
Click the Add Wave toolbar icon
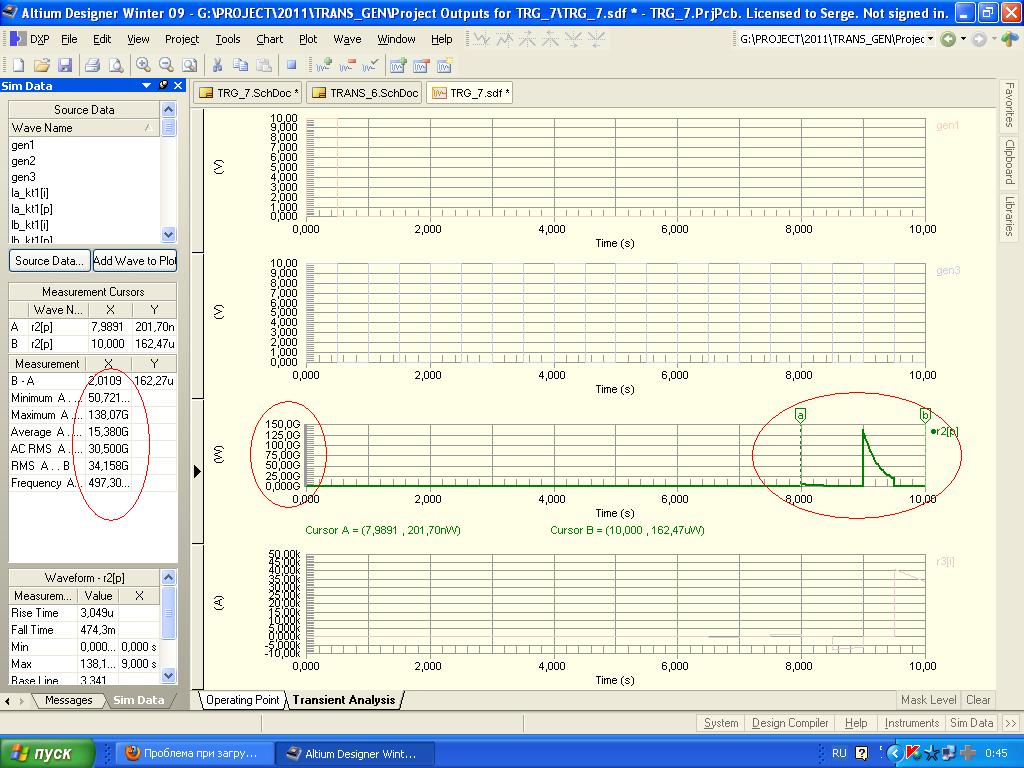324,65
